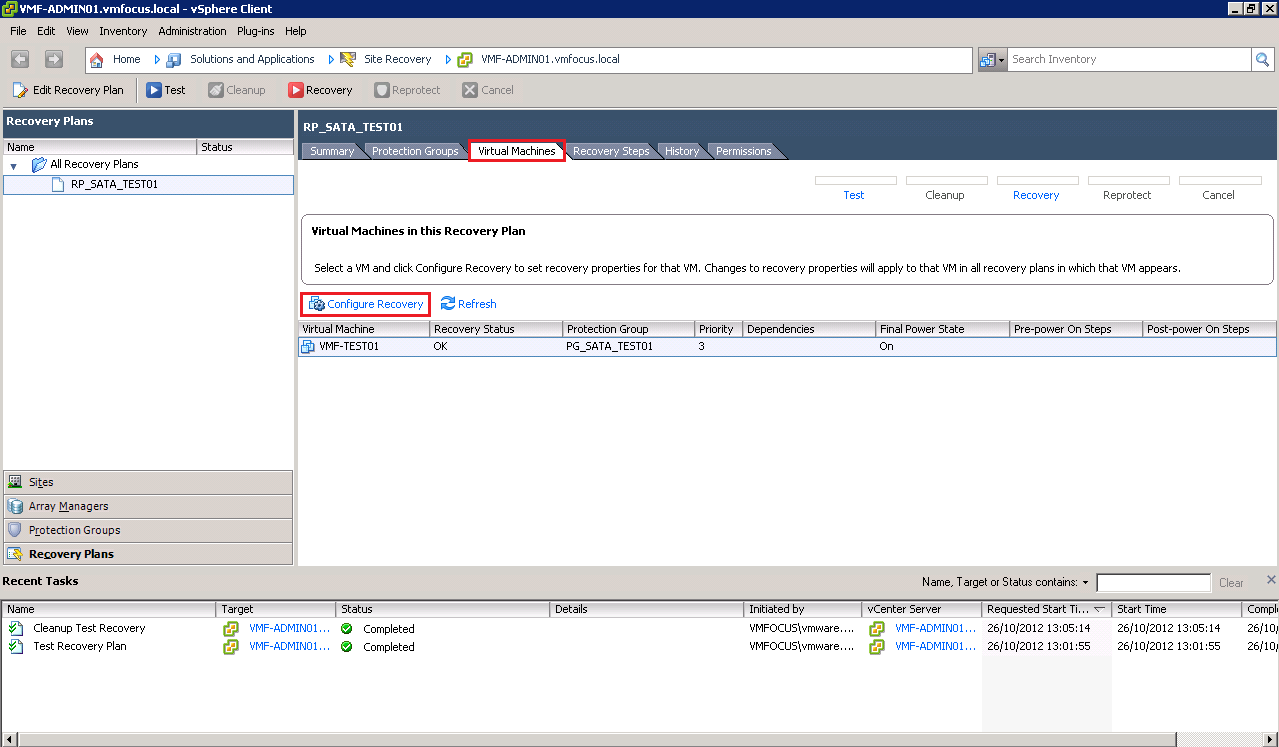The width and height of the screenshot is (1279, 747).
Task: Click the back navigation arrow icon
Action: click(20, 59)
